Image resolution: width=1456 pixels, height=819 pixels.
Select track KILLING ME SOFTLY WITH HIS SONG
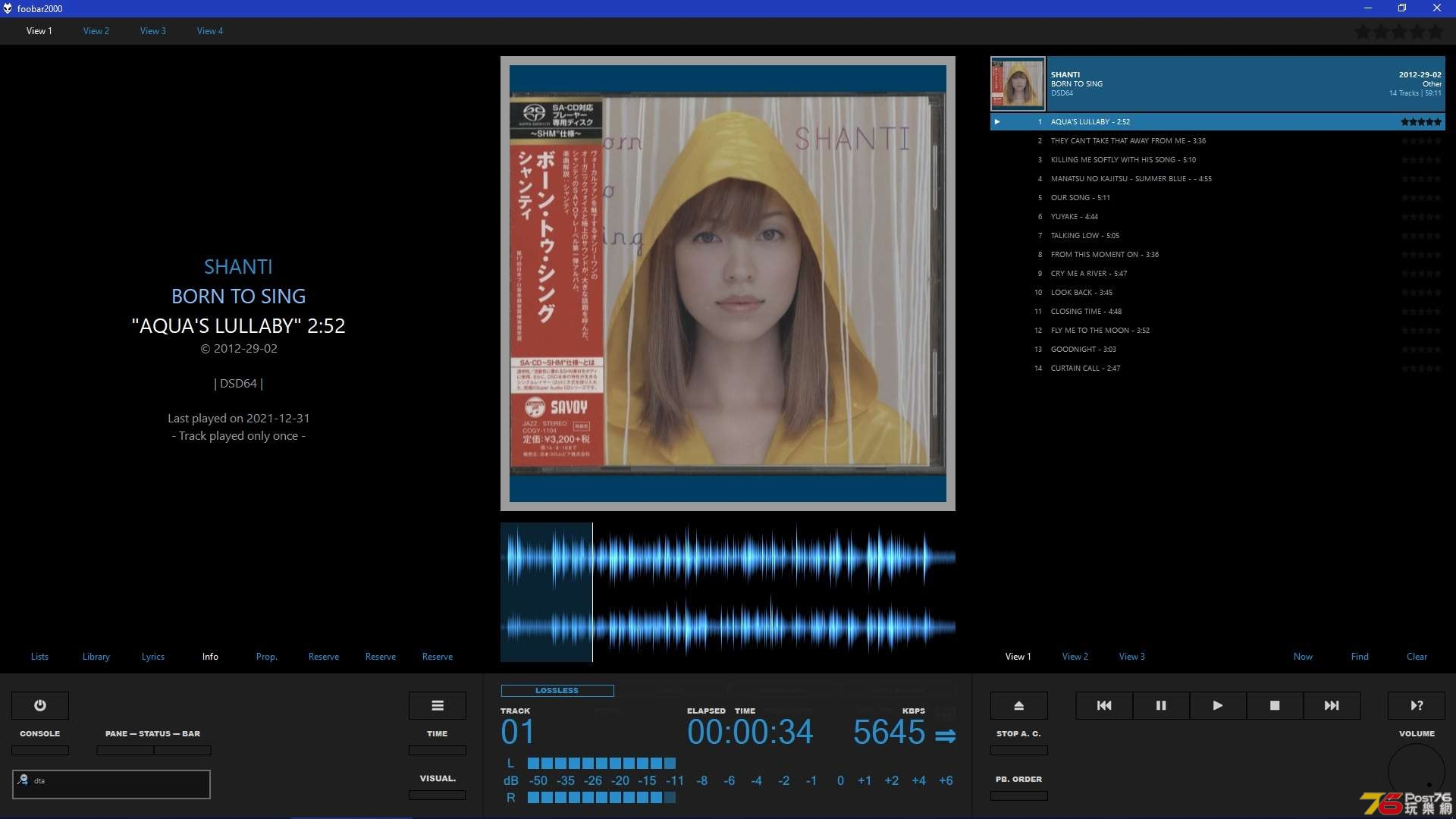[1217, 159]
